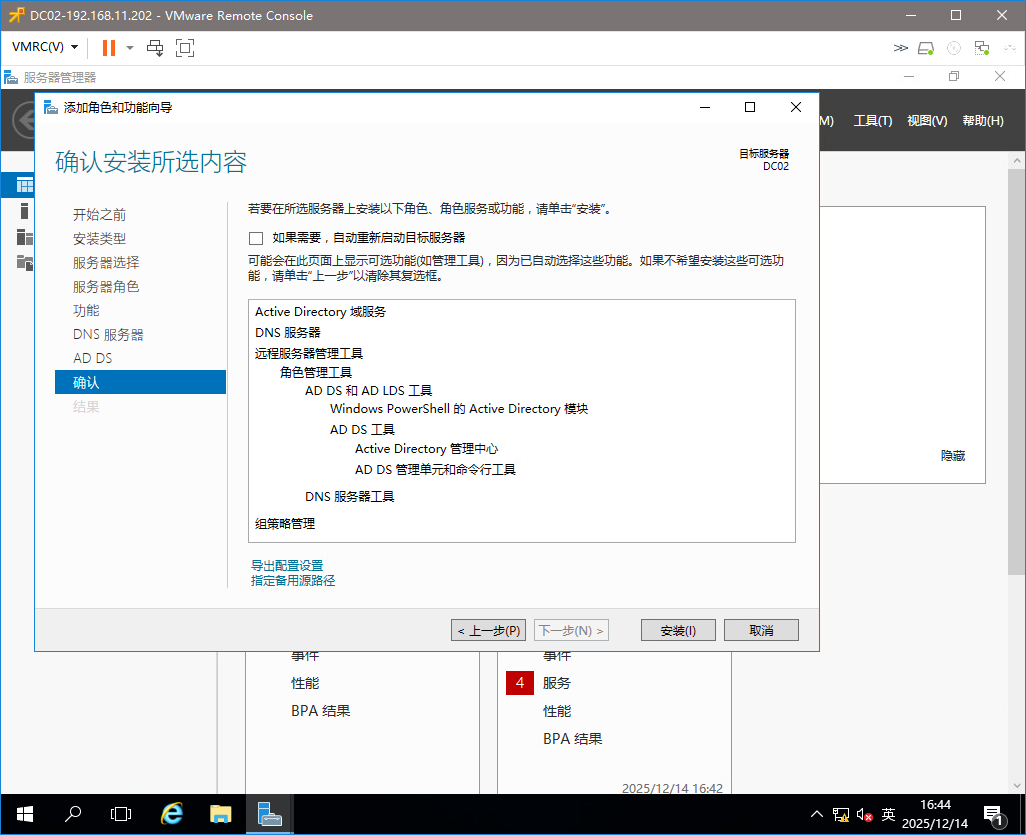Open File Explorer from taskbar
The width and height of the screenshot is (1026, 835).
221,815
